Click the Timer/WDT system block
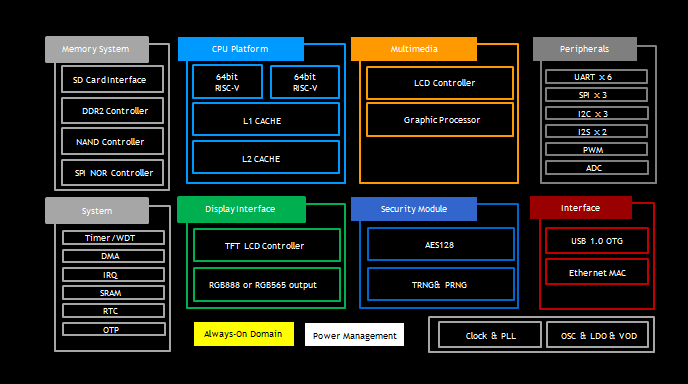The image size is (688, 384). coord(113,238)
